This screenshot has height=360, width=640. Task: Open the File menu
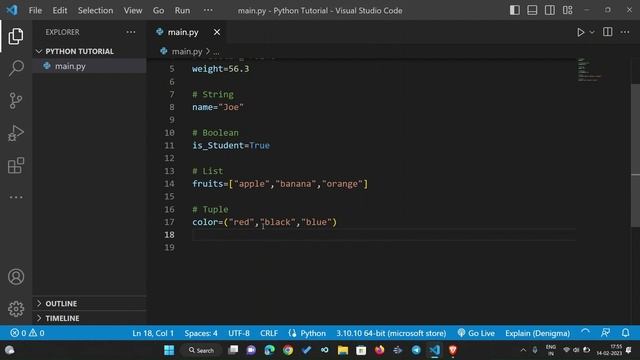click(x=35, y=10)
